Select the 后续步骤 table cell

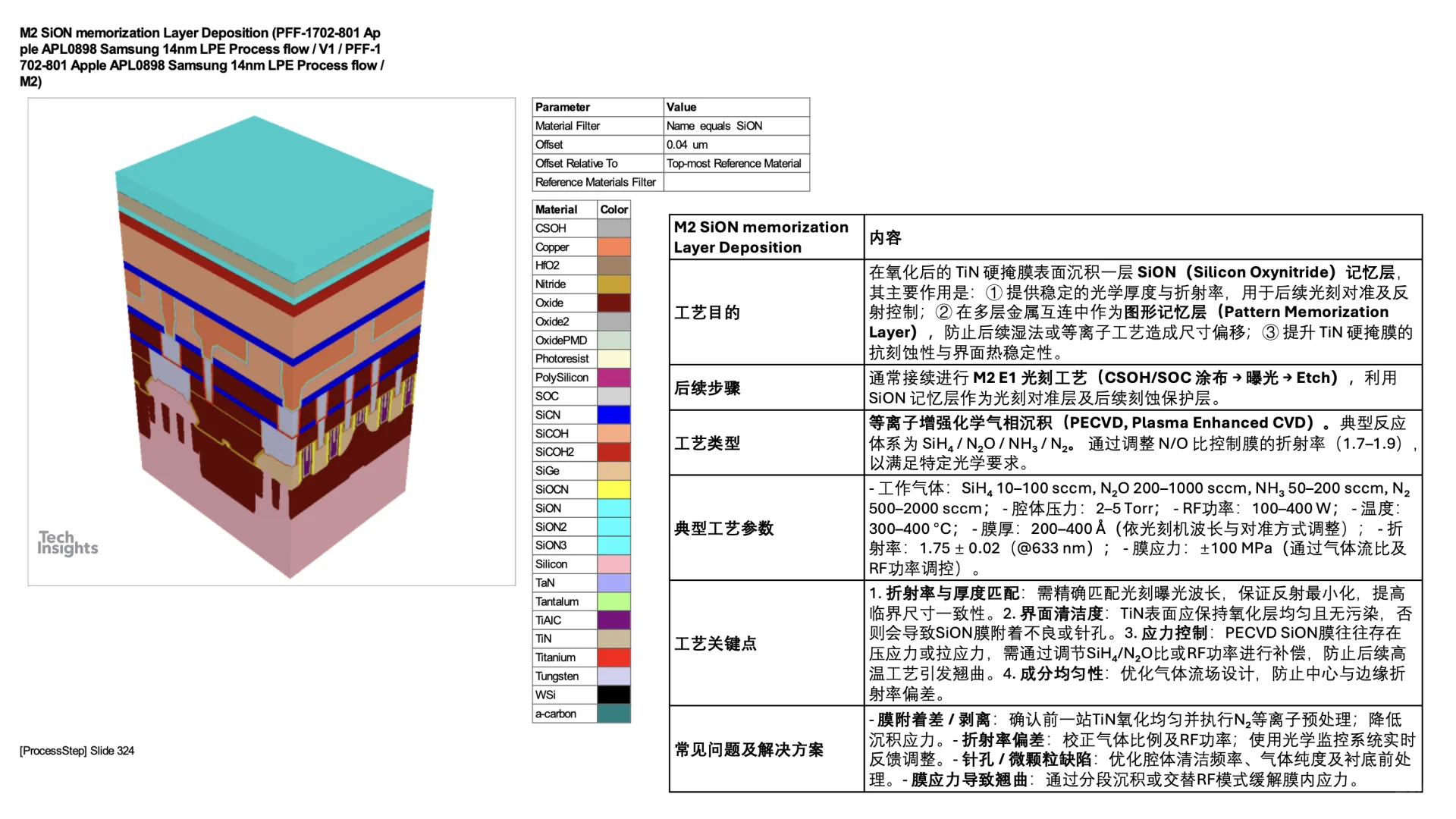(x=708, y=388)
